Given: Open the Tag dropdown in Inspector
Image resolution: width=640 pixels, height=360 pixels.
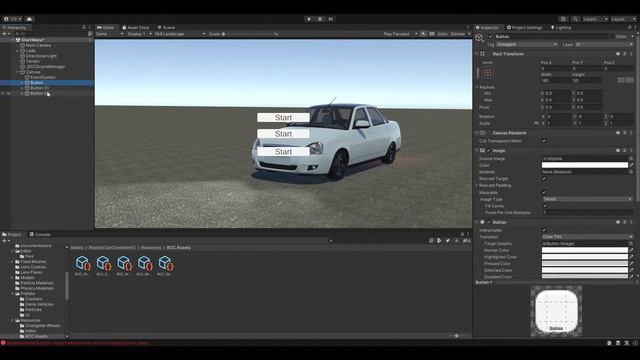Looking at the screenshot, I should [527, 44].
